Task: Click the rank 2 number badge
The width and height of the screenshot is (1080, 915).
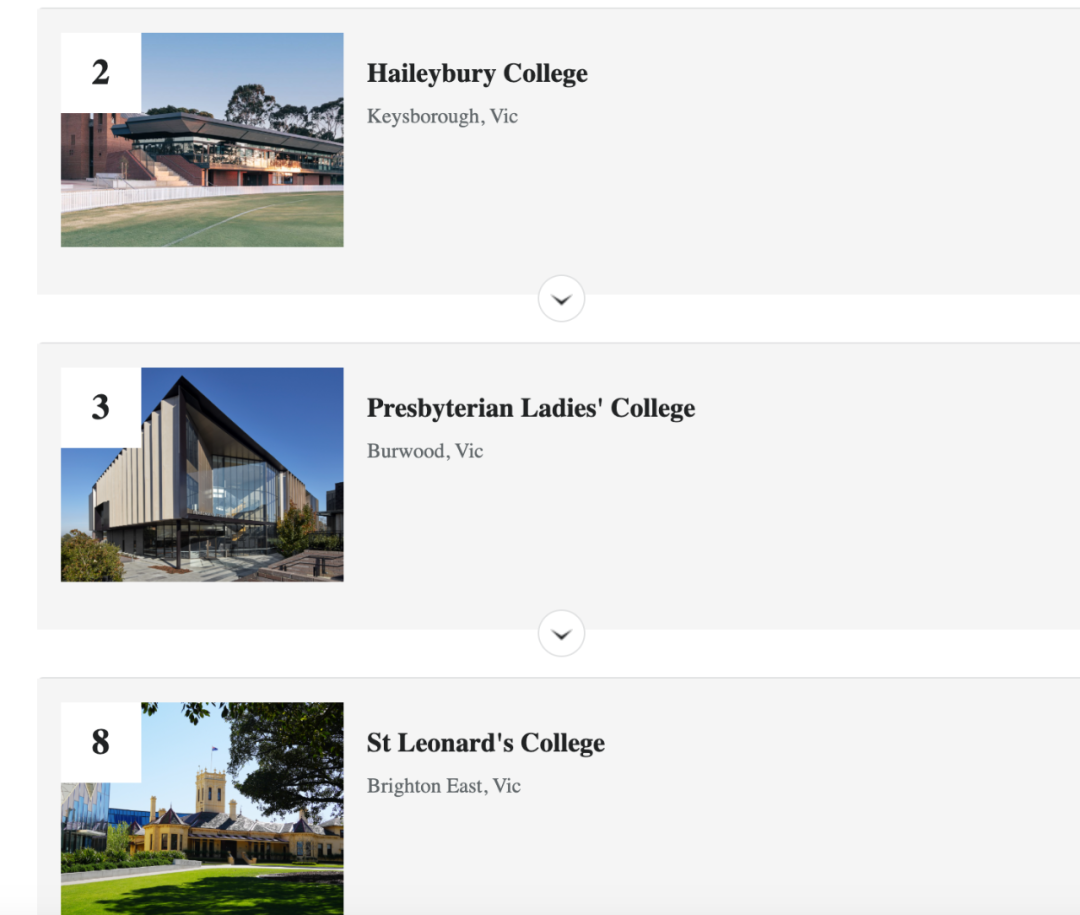Action: pyautogui.click(x=101, y=72)
